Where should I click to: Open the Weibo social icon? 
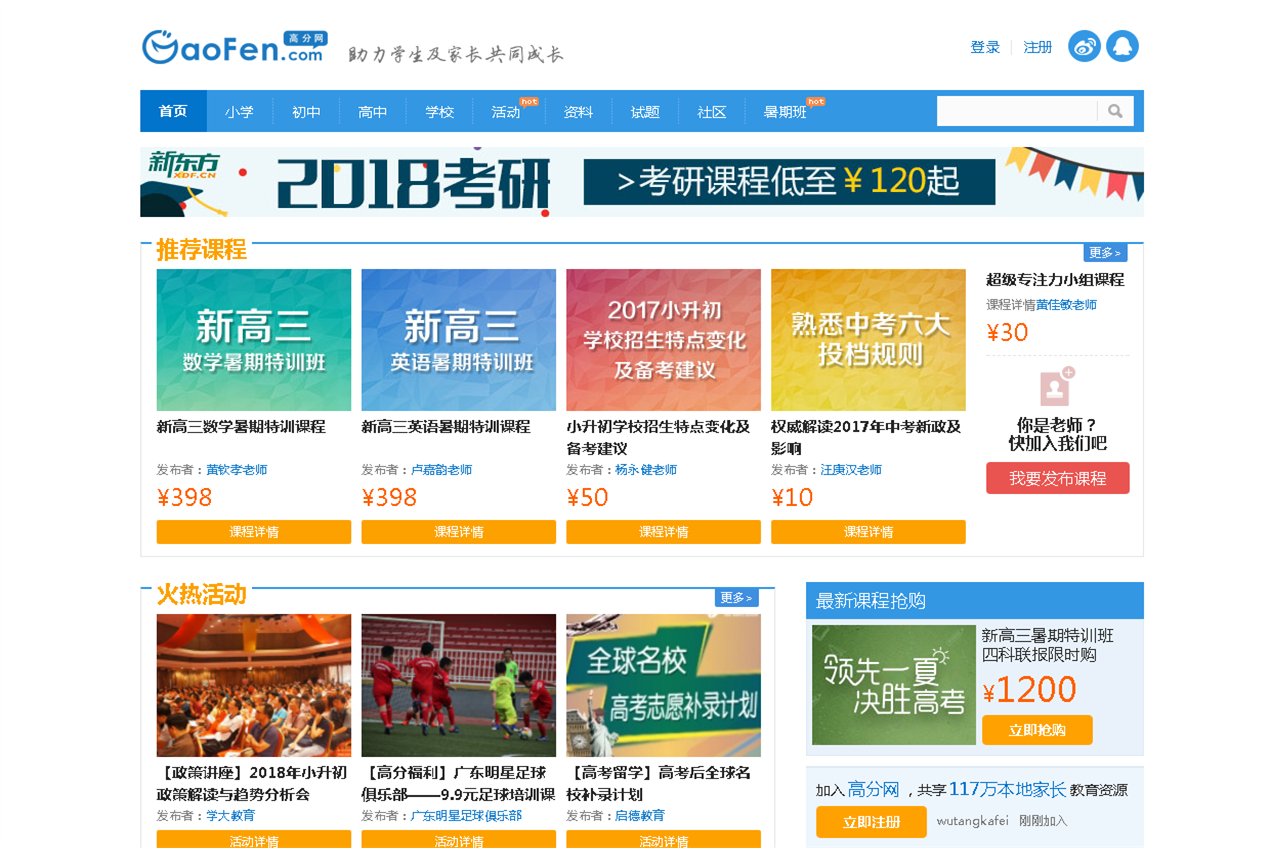click(x=1084, y=46)
